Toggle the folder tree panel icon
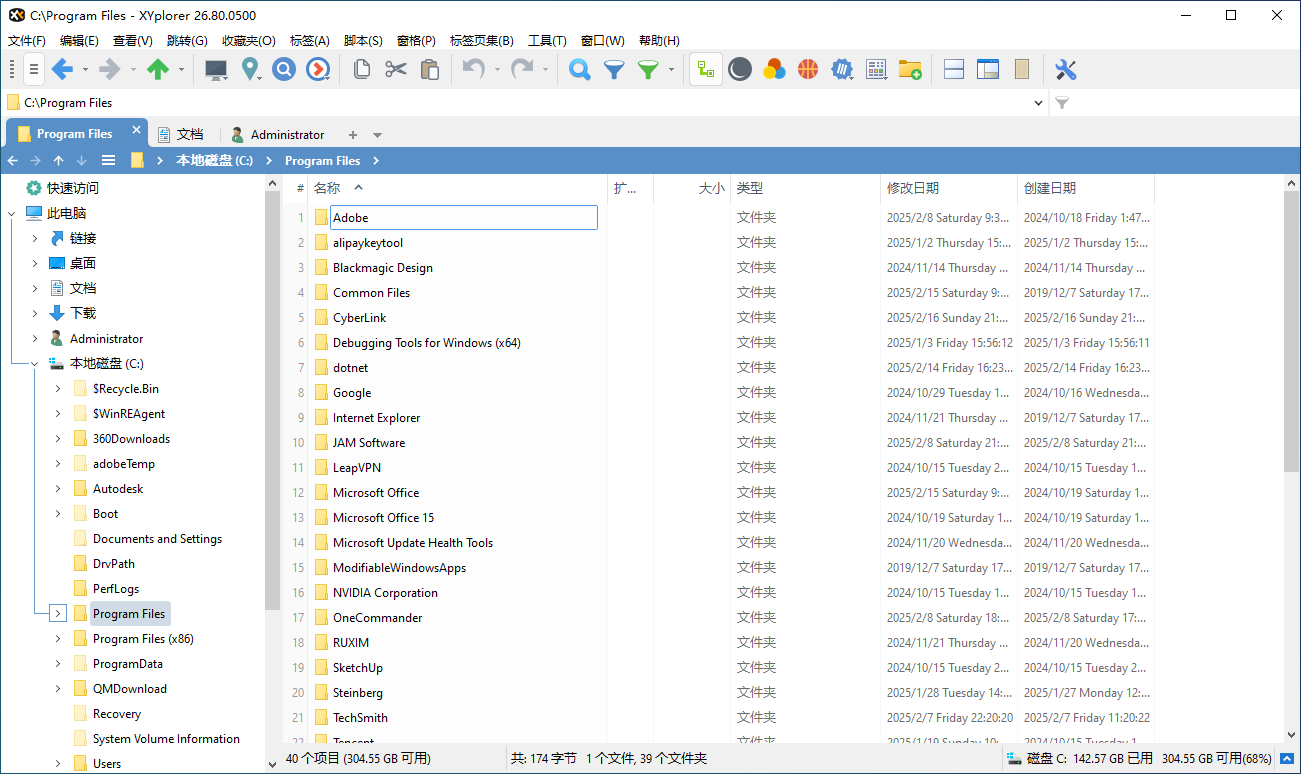Viewport: 1301px width, 774px height. point(707,69)
